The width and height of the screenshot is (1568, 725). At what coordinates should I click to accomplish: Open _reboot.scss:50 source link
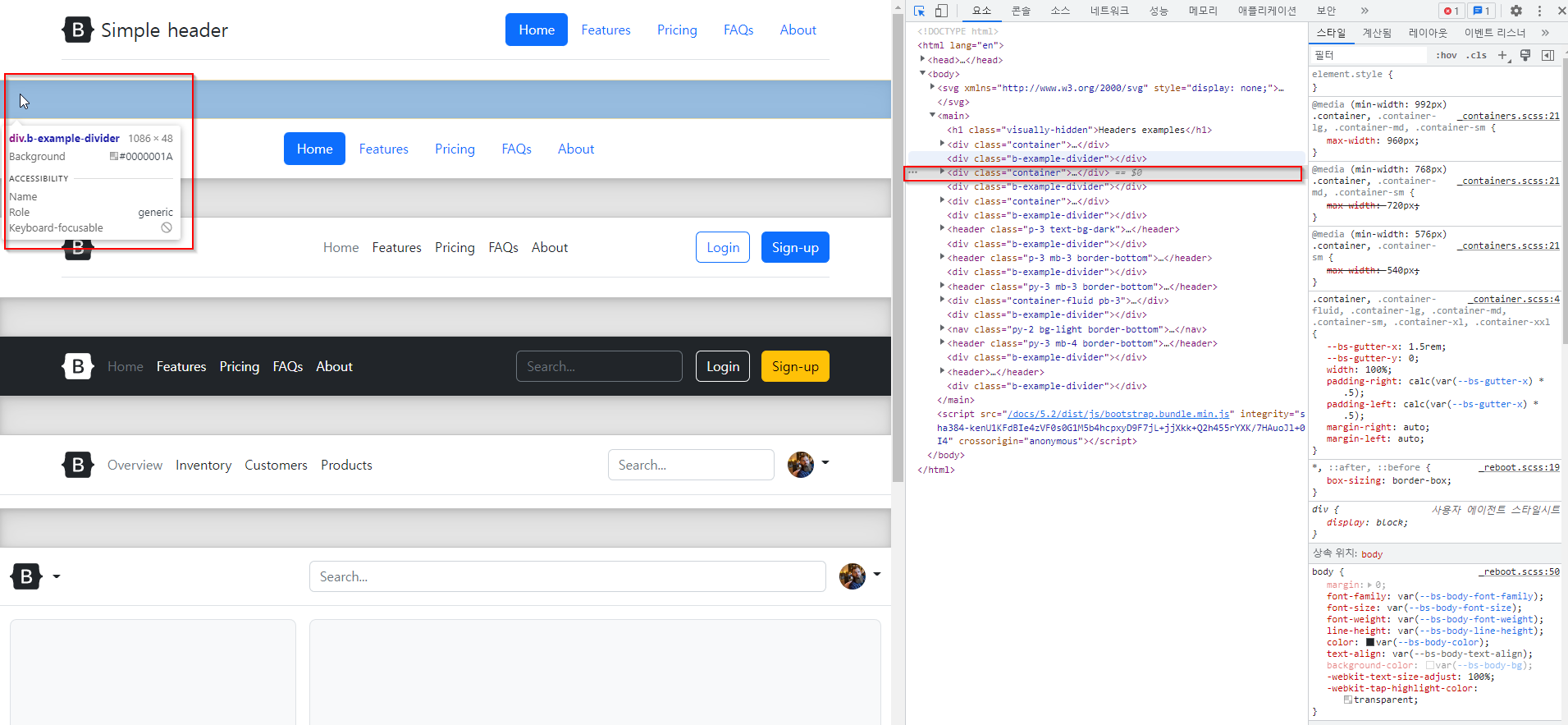pos(1520,571)
